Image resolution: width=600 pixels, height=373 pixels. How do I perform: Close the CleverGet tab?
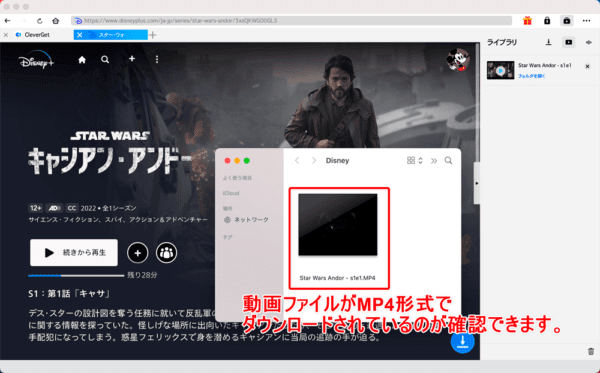[6, 35]
